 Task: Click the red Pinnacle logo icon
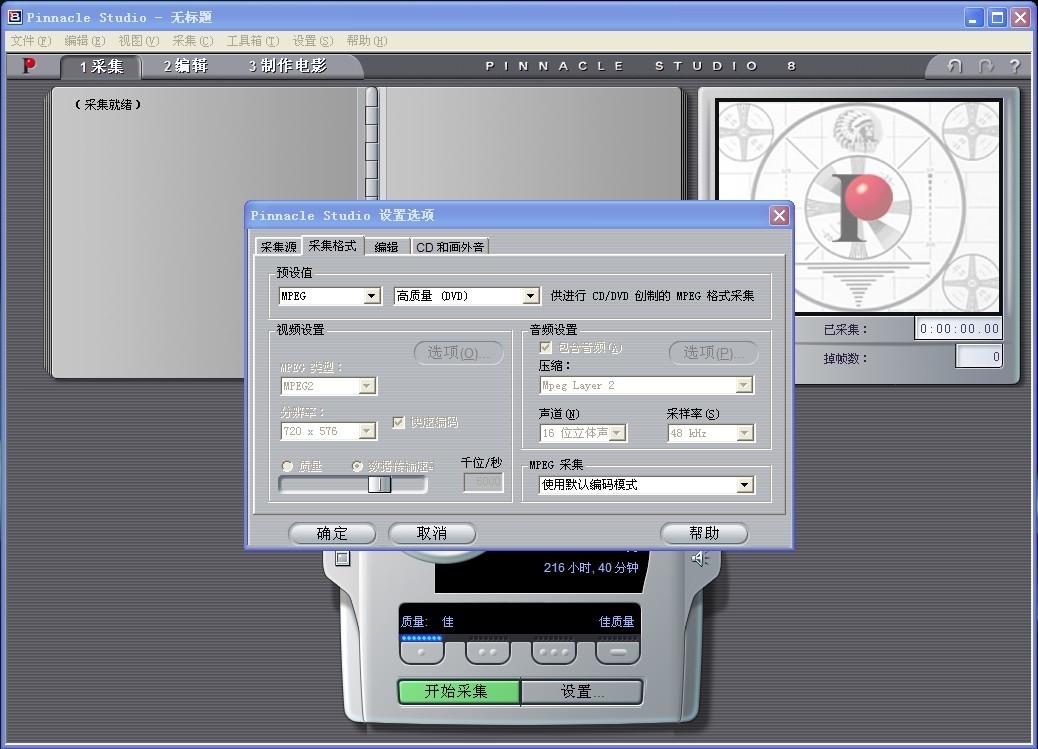(x=29, y=66)
